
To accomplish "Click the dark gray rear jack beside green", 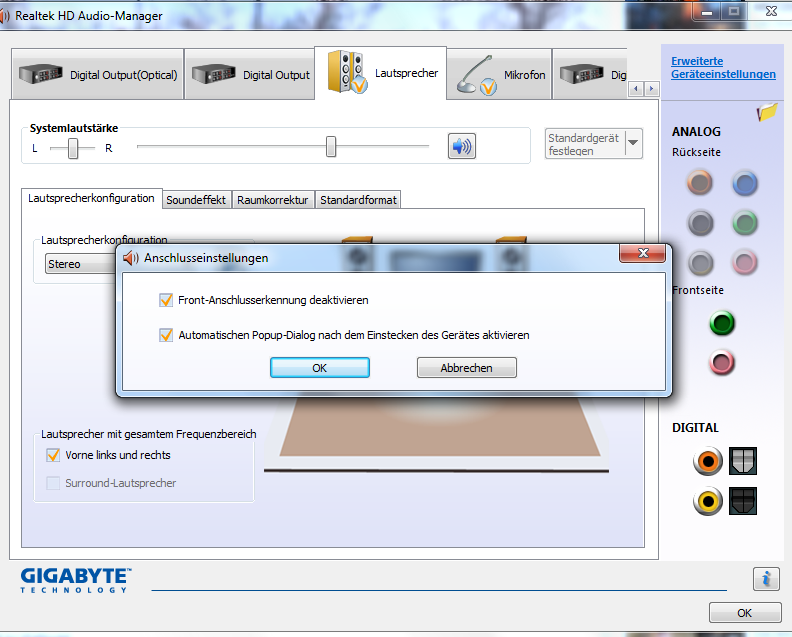I will click(700, 223).
